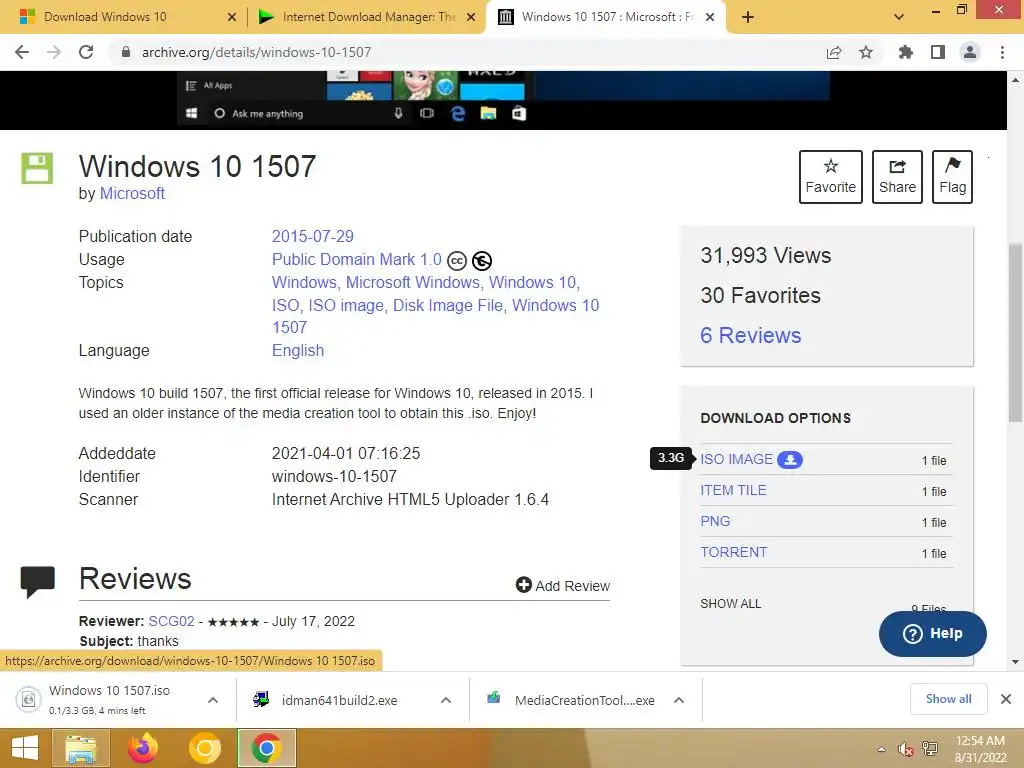
Task: Close the Download Windows 10 tab
Action: point(232,17)
